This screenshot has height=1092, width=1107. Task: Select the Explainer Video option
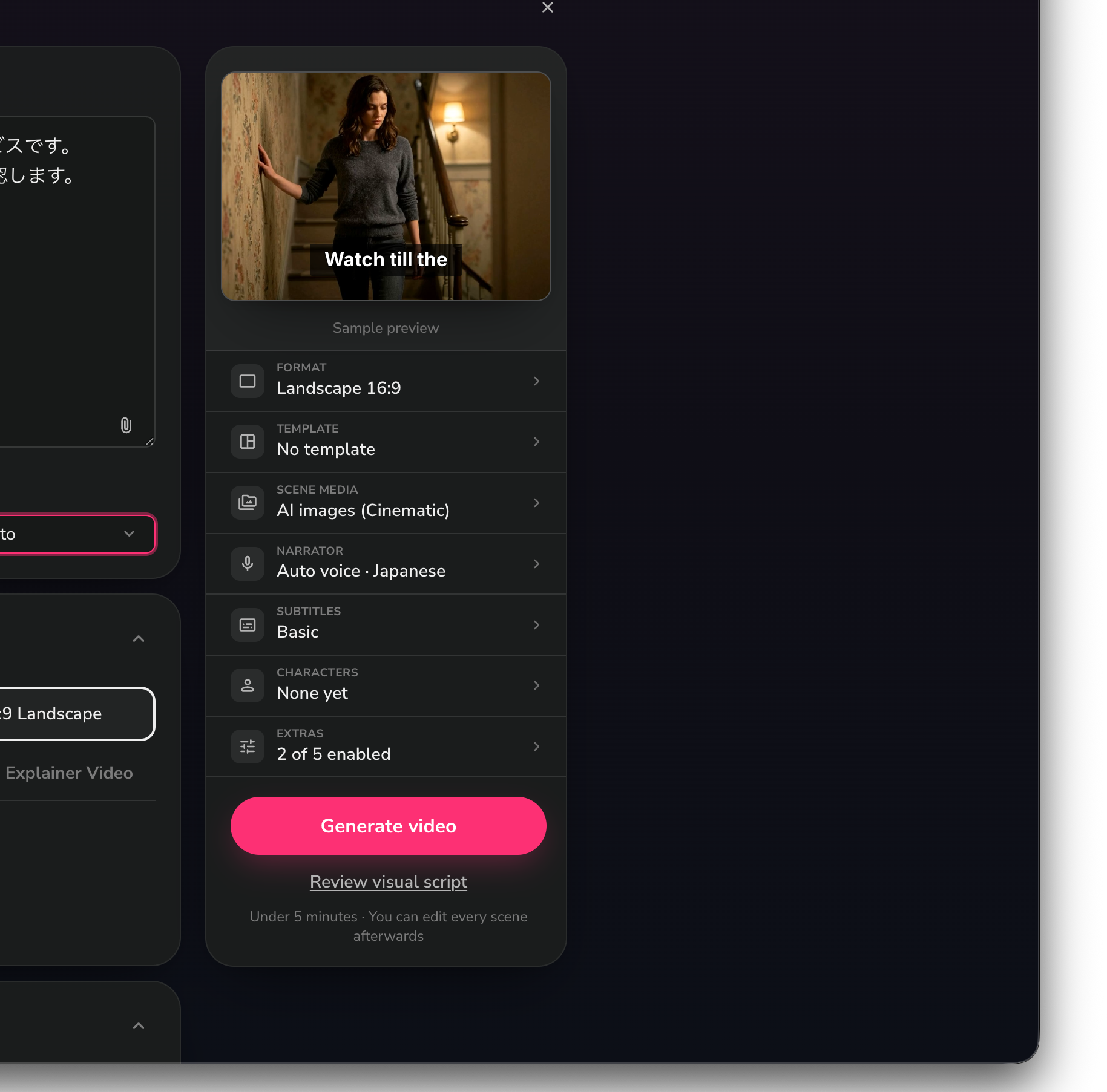click(69, 773)
